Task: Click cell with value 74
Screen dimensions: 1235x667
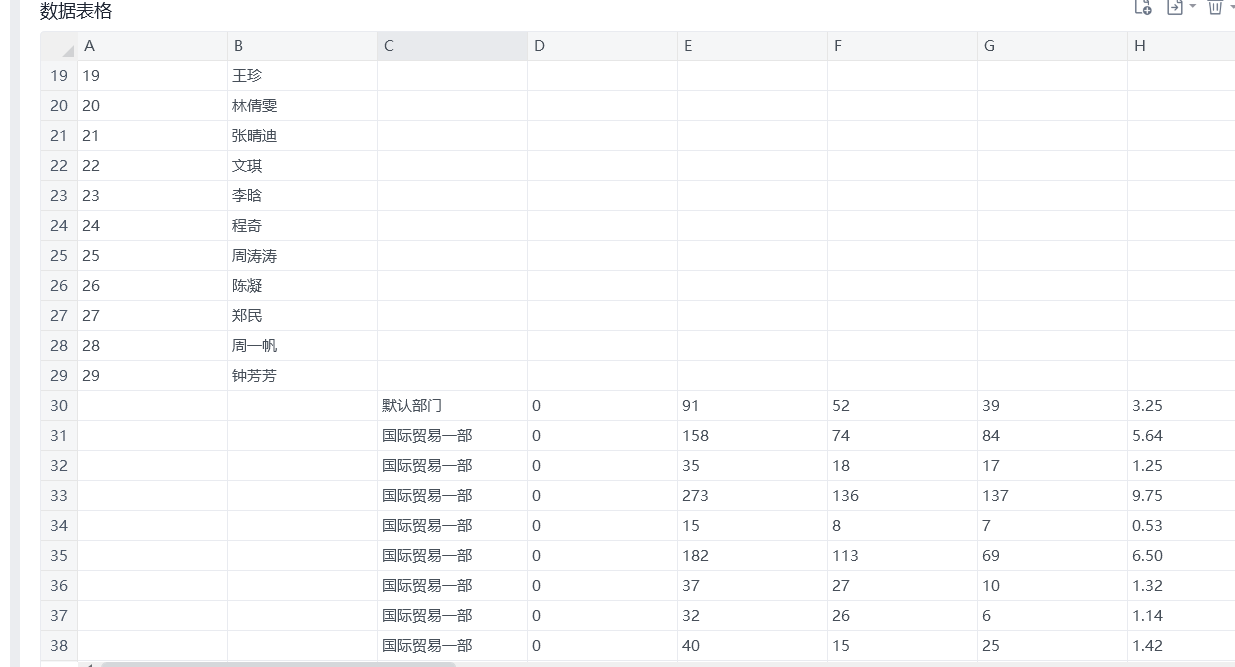Action: tap(903, 436)
